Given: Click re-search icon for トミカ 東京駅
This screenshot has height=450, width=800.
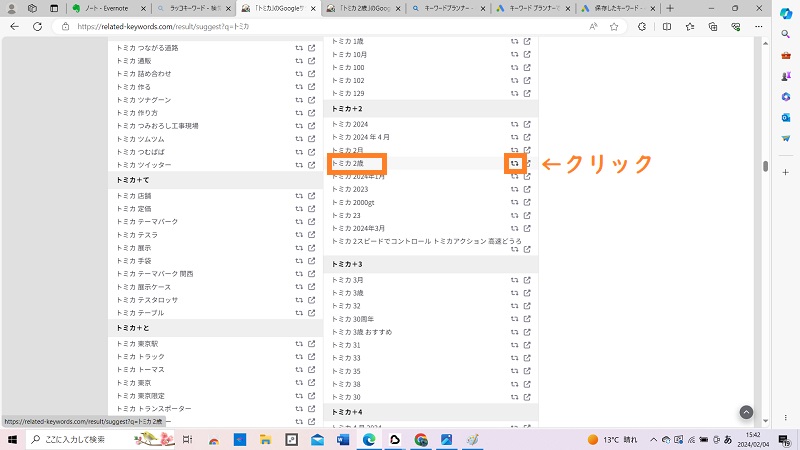Looking at the screenshot, I should [x=299, y=344].
